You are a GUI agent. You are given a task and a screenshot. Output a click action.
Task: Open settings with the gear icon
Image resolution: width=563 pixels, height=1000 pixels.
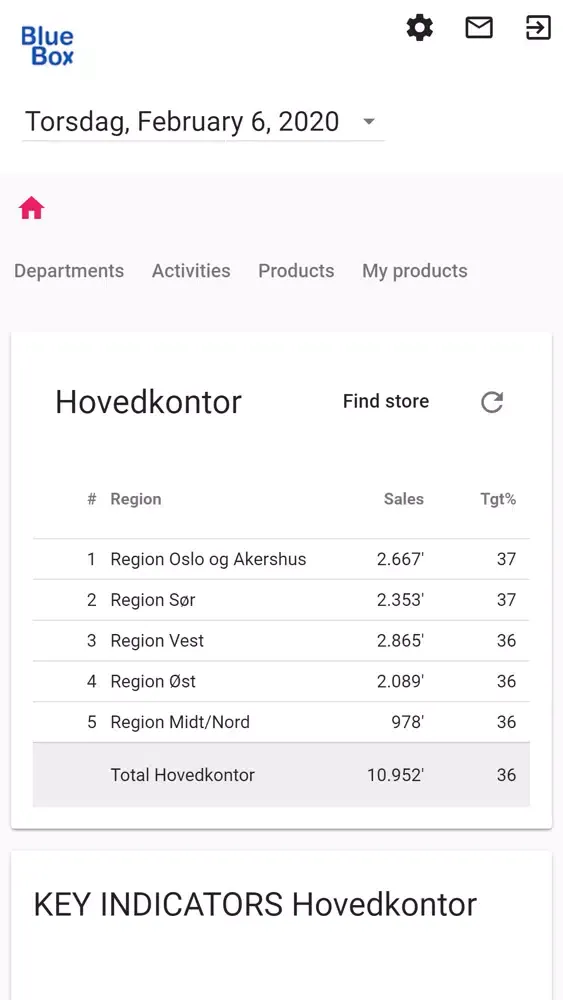tap(420, 28)
